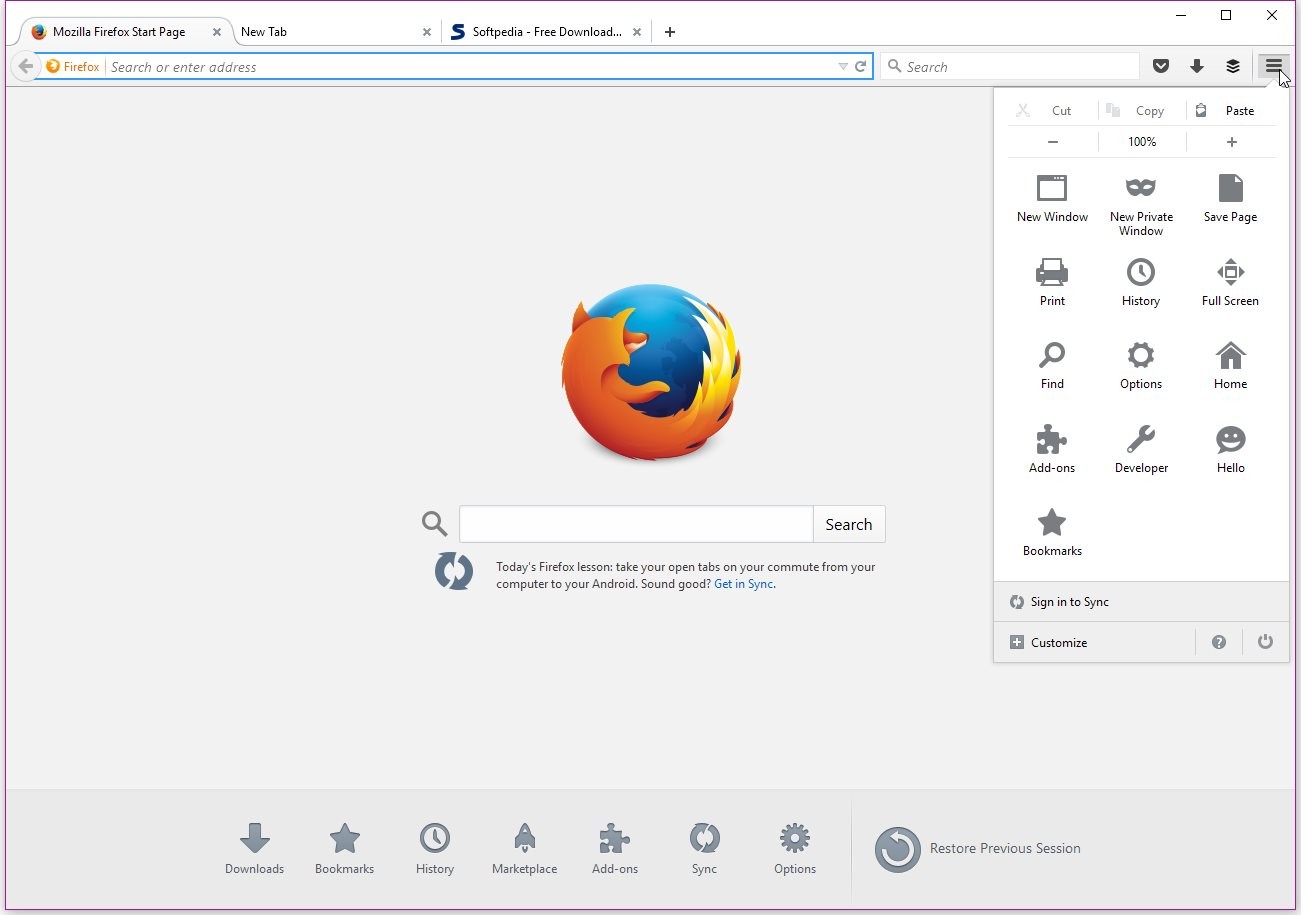Open a New Private Window
The width and height of the screenshot is (1311, 915).
1141,205
